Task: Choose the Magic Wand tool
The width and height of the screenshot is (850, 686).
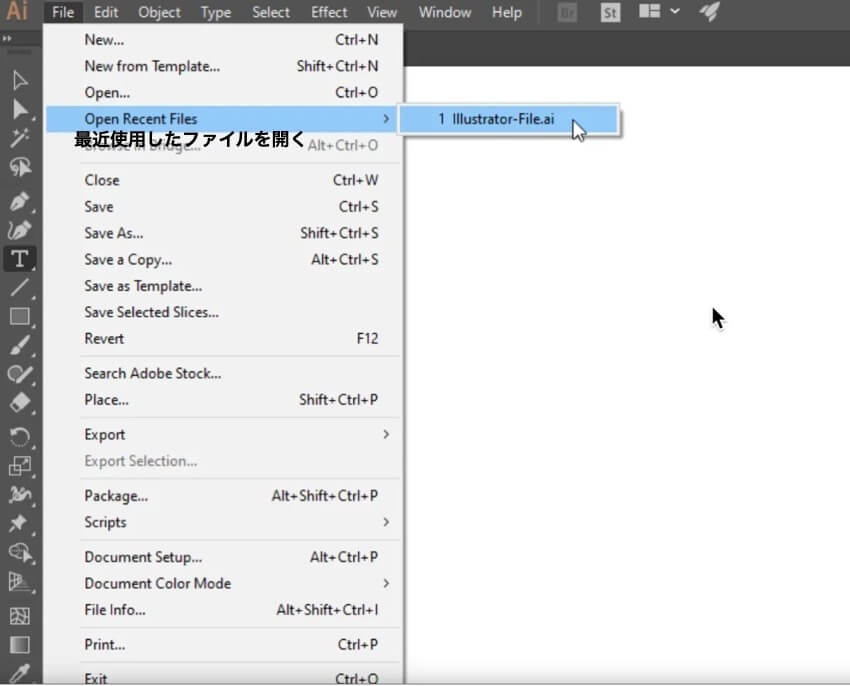Action: click(x=19, y=139)
